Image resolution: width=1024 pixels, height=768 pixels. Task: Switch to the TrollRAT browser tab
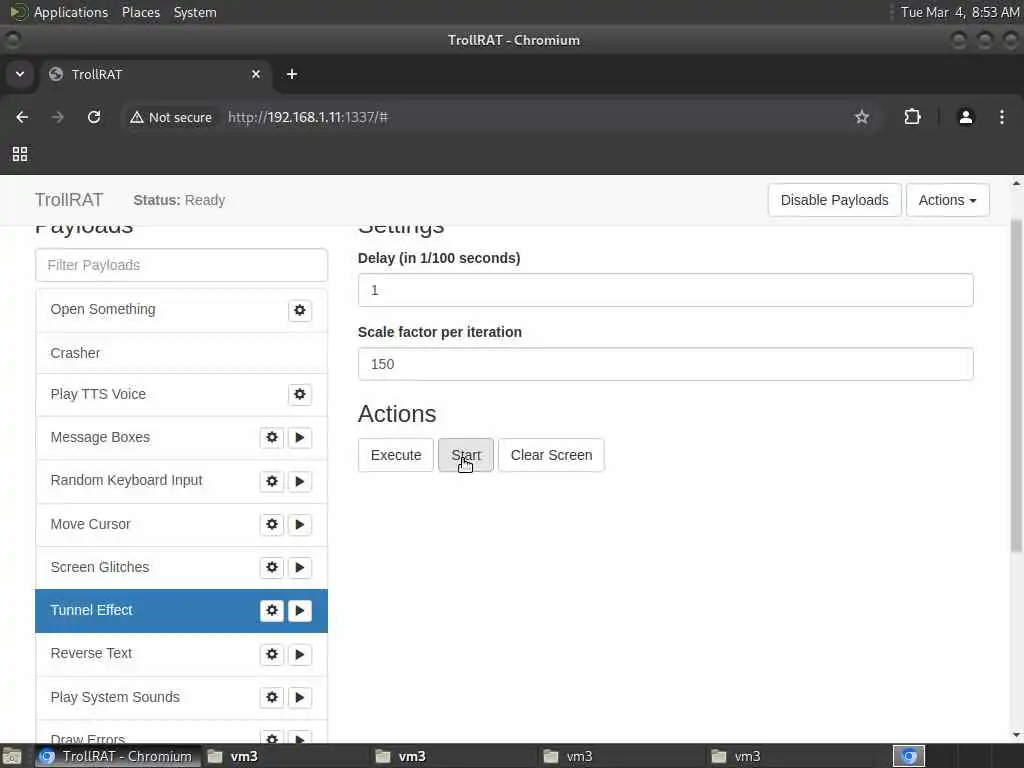[155, 74]
